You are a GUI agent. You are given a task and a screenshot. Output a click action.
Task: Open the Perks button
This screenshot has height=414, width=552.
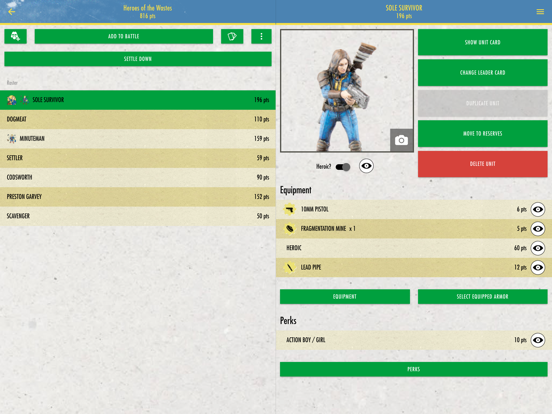click(x=414, y=369)
